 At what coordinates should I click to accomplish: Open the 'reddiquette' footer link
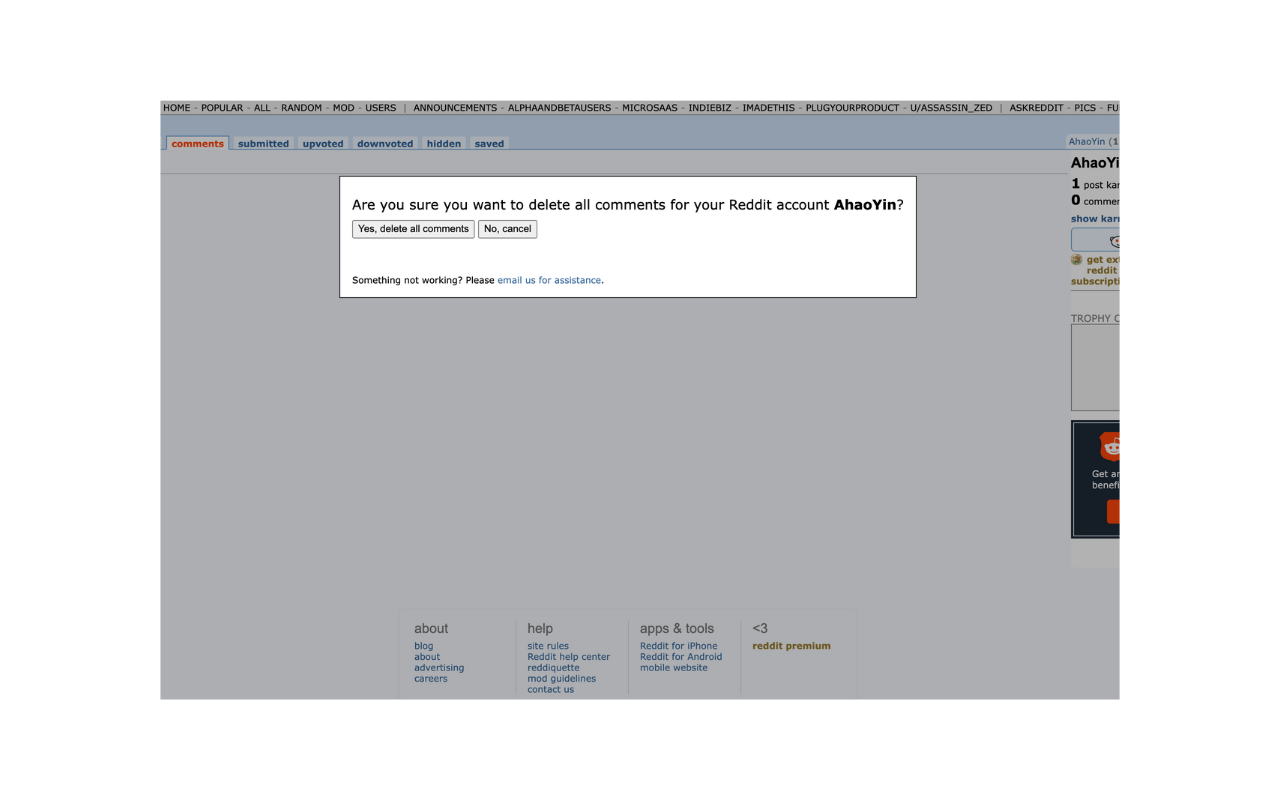[553, 668]
